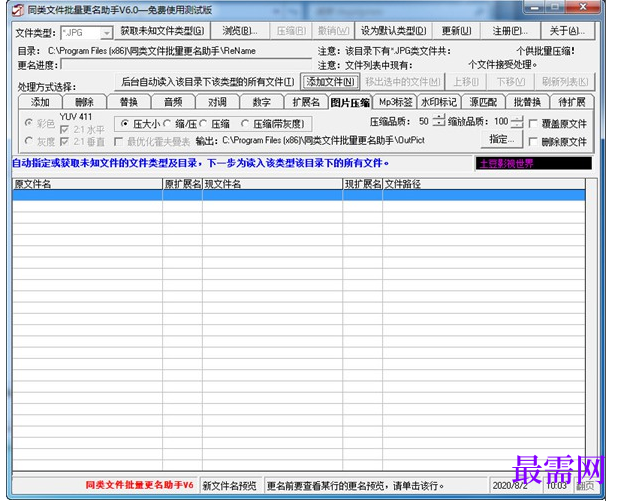Select the highlighted first list row
Screen dimensions: 624x501
(299, 195)
